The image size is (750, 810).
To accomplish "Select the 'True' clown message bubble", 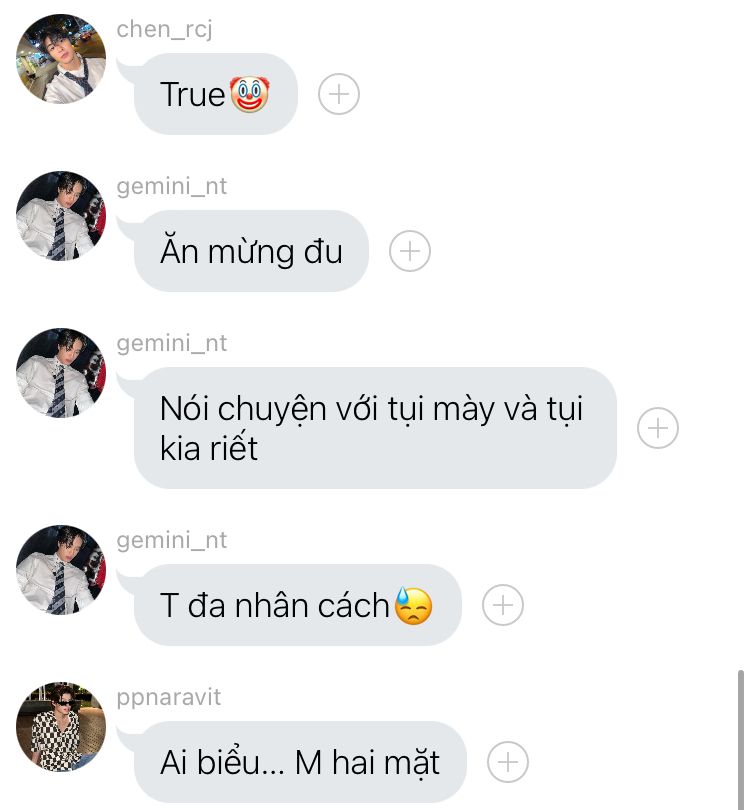I will click(x=215, y=94).
